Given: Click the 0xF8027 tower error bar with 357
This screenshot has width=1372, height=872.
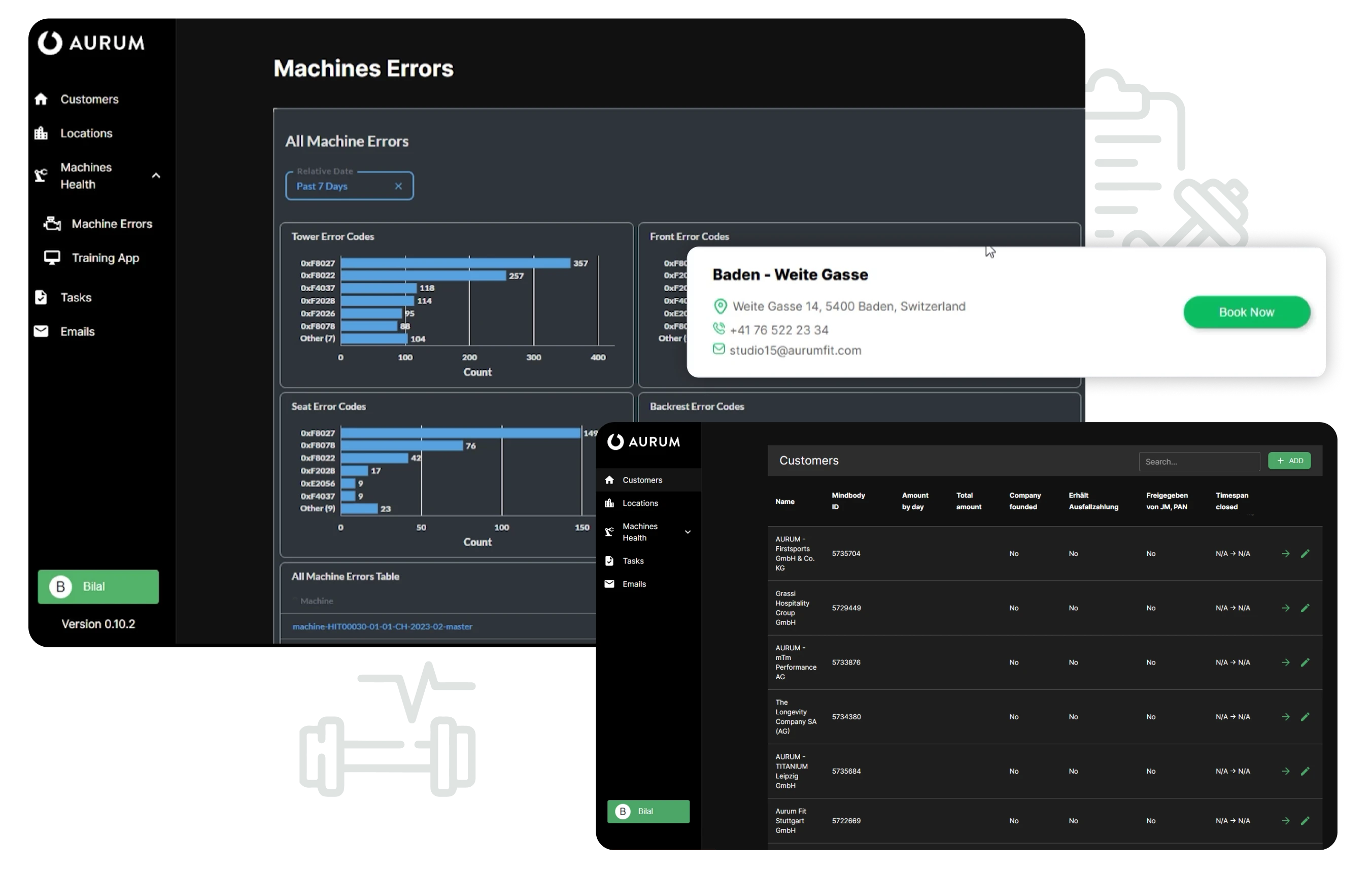Looking at the screenshot, I should pyautogui.click(x=456, y=263).
